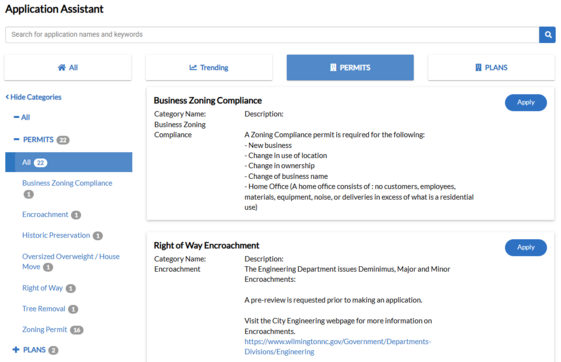Click the building icon on PERMITS tab
This screenshot has width=561, height=362.
tap(333, 68)
